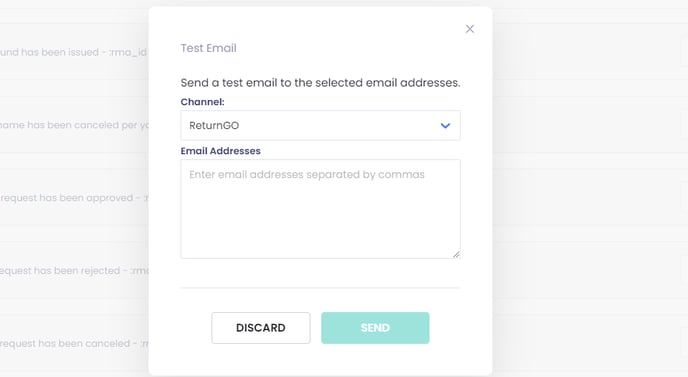The image size is (688, 377).
Task: Click the DISCARD button
Action: click(261, 328)
